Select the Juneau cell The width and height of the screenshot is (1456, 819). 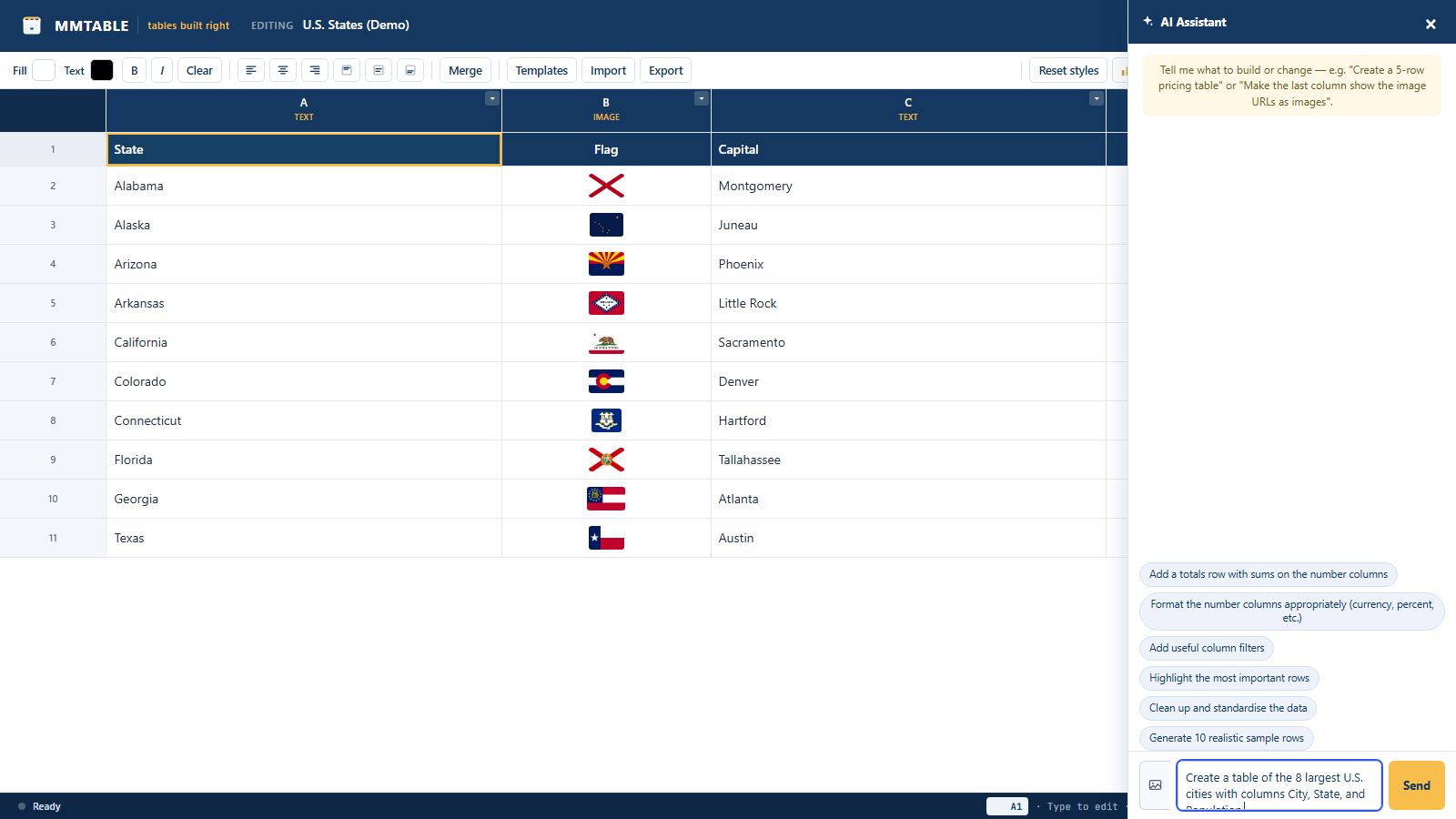pos(908,225)
